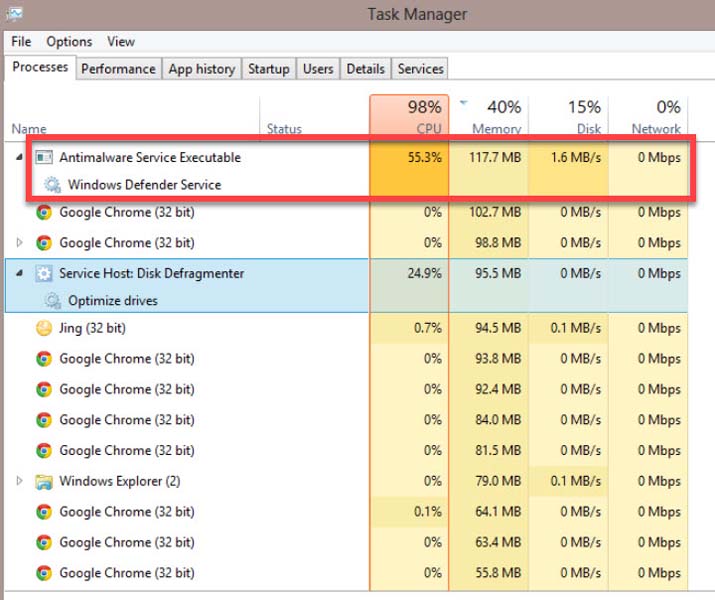Click the Task Manager title bar icon

[x=13, y=14]
